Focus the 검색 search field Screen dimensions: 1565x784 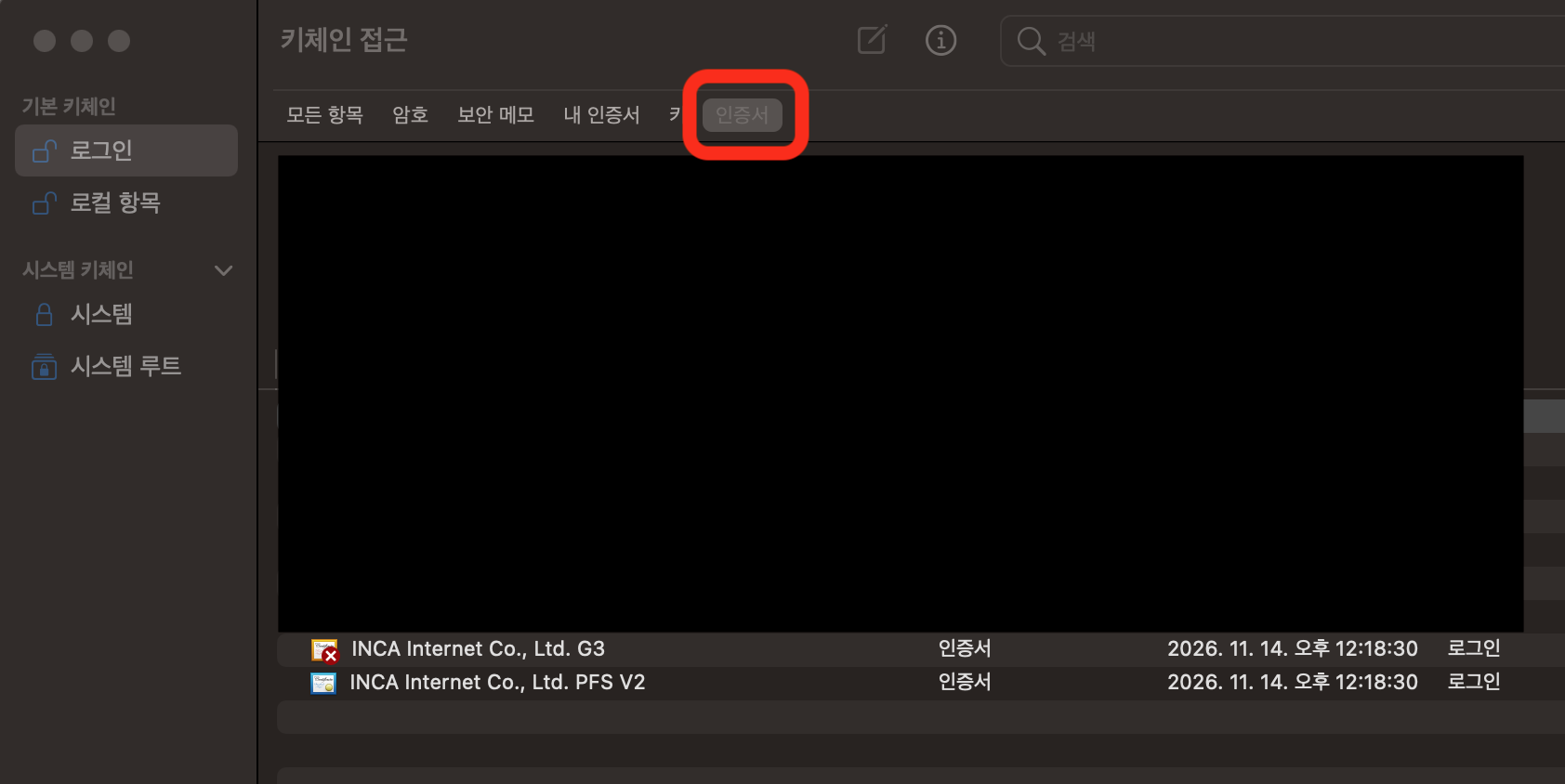pos(1282,41)
